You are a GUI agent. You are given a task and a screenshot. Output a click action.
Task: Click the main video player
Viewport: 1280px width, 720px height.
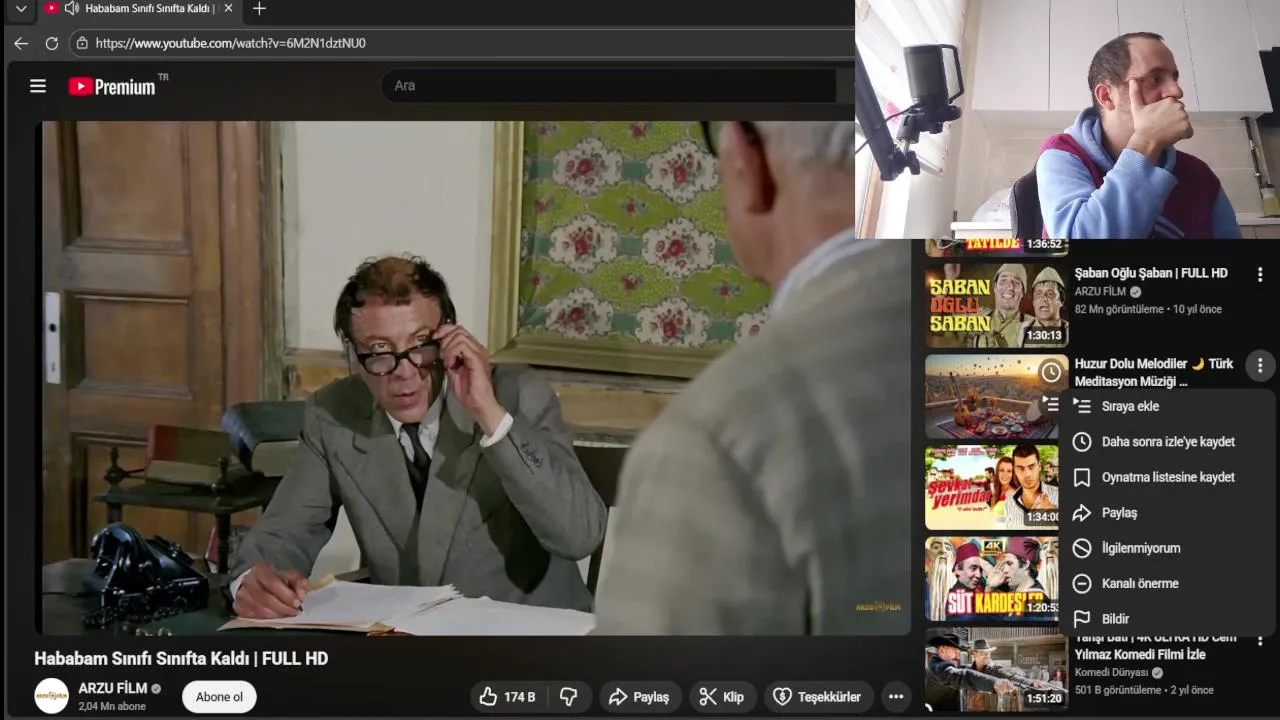(473, 378)
